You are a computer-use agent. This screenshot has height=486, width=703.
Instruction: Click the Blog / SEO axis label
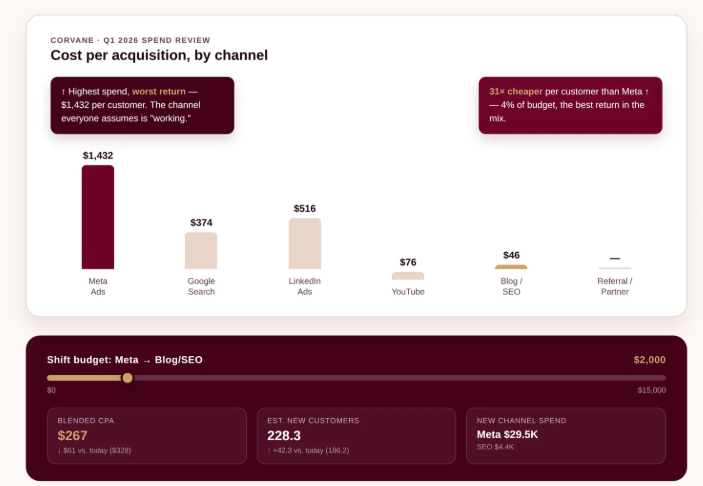pos(511,286)
